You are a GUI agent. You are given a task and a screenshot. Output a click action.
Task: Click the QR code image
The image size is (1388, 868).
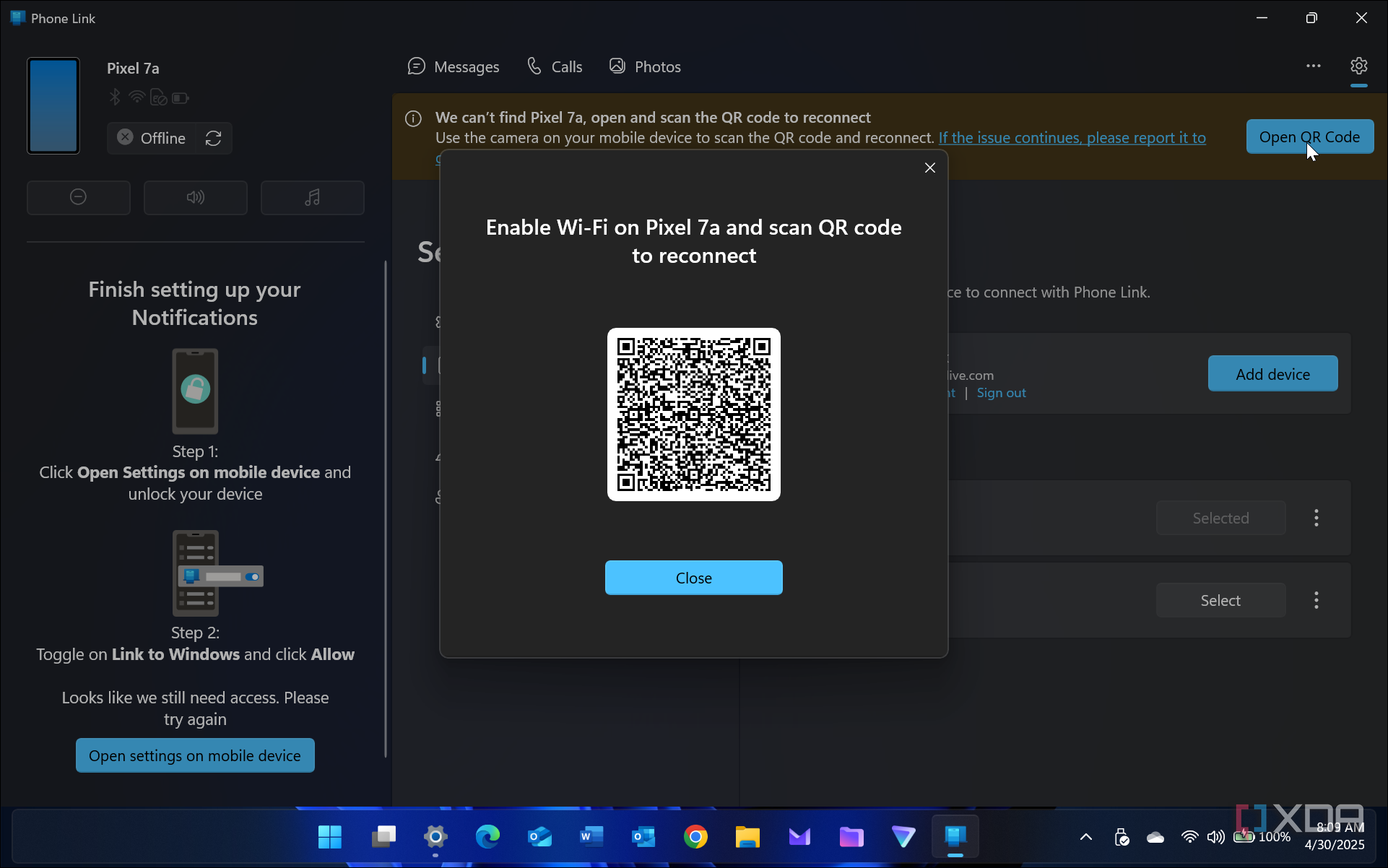click(x=693, y=415)
